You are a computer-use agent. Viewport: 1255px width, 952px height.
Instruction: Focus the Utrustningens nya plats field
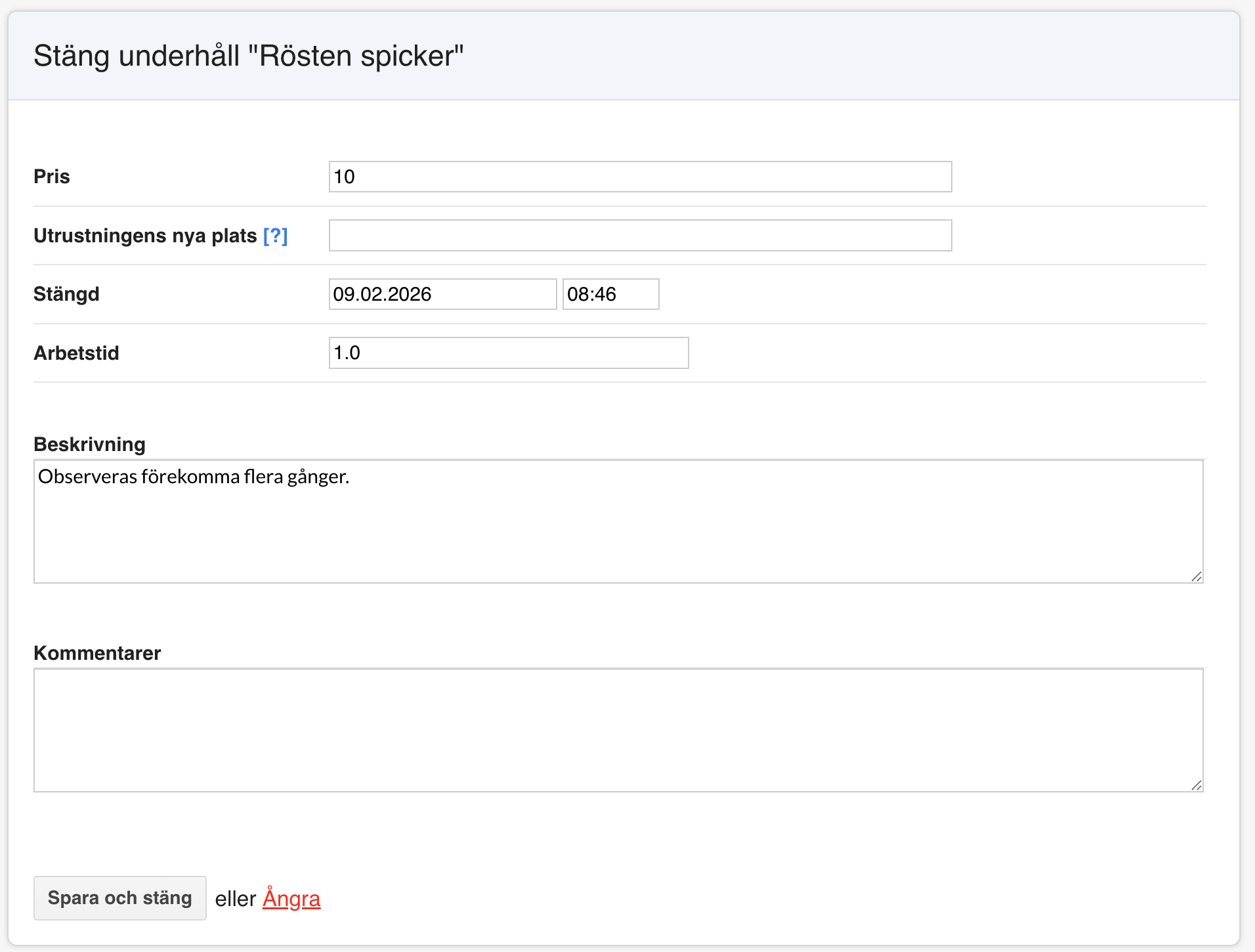tap(640, 236)
